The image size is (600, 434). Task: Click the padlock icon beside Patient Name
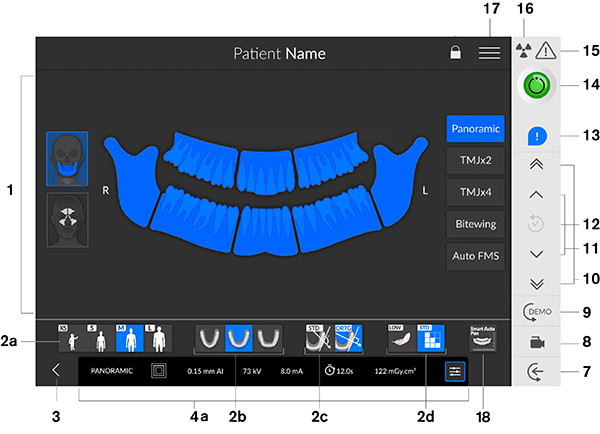[455, 52]
